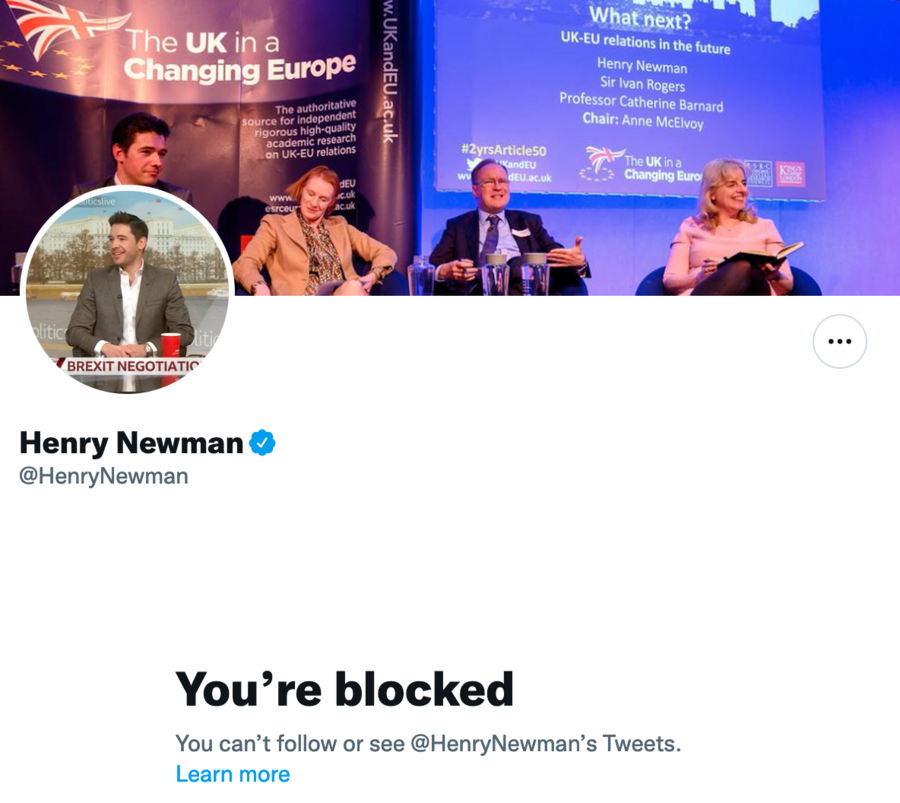Screen dimensions: 900x803
Task: Click the Twitter bird icon on the slide
Action: 472,165
